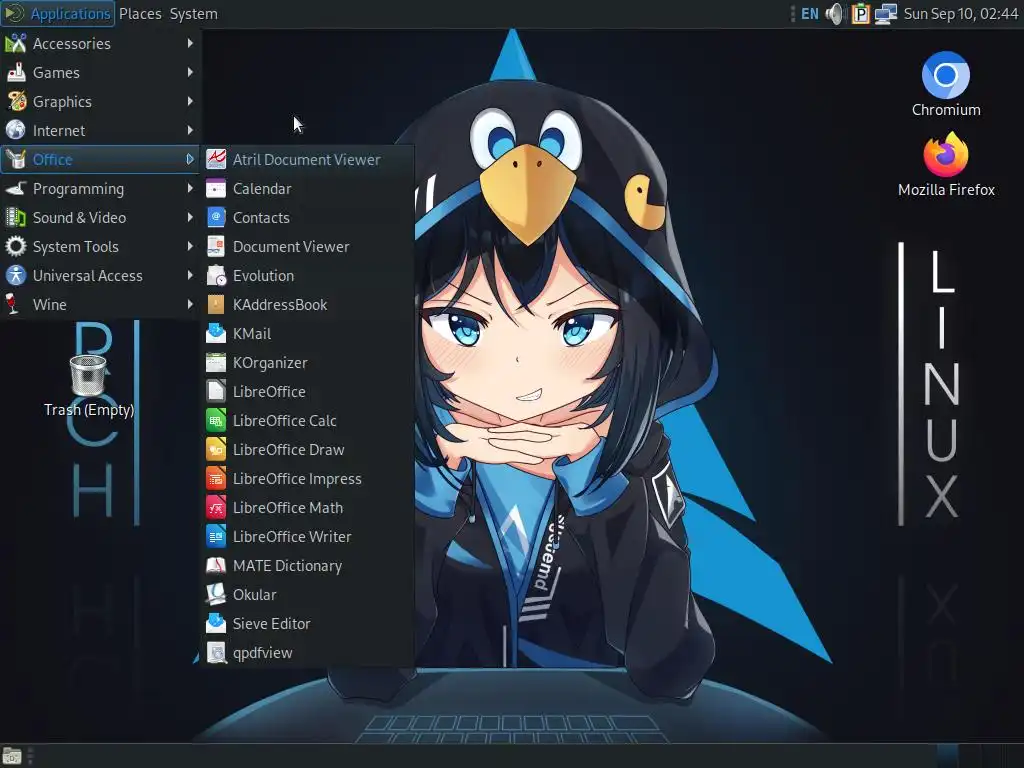Open the System menu
Image resolution: width=1024 pixels, height=768 pixels.
pyautogui.click(x=193, y=14)
